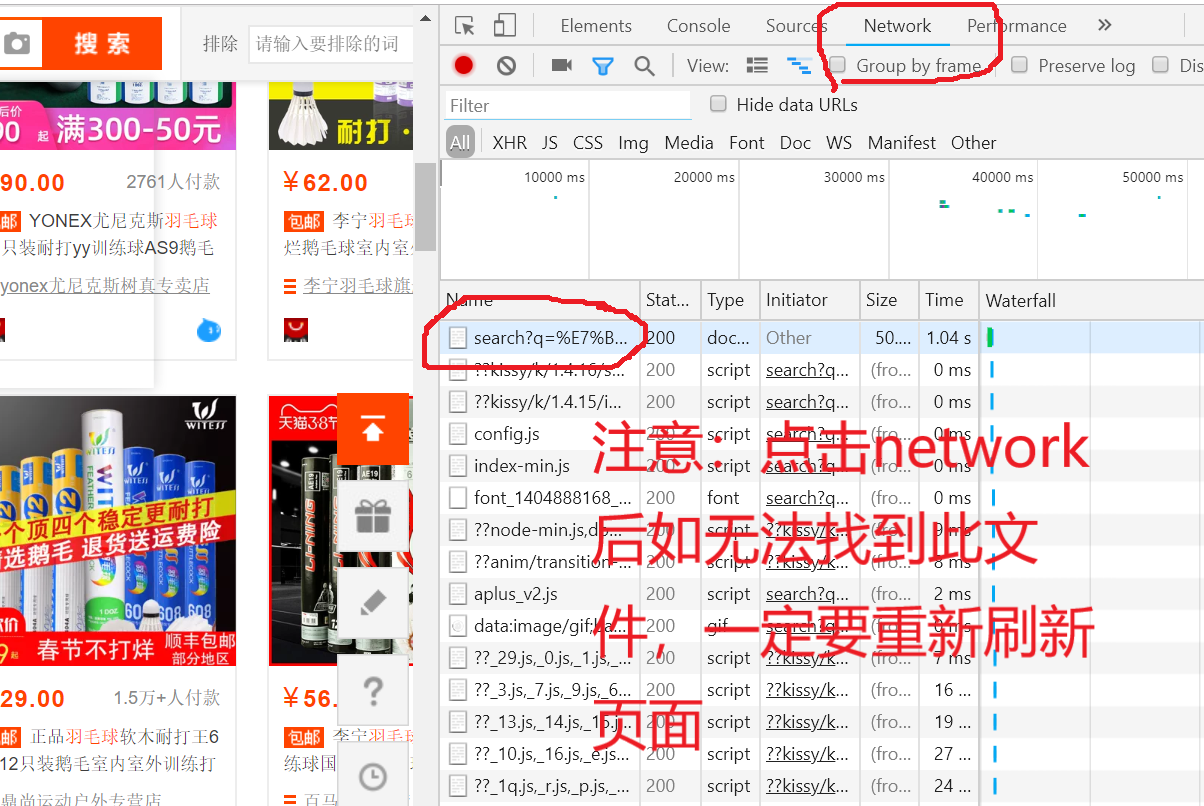Open the question mark help icon
The width and height of the screenshot is (1204, 806).
pos(373,690)
